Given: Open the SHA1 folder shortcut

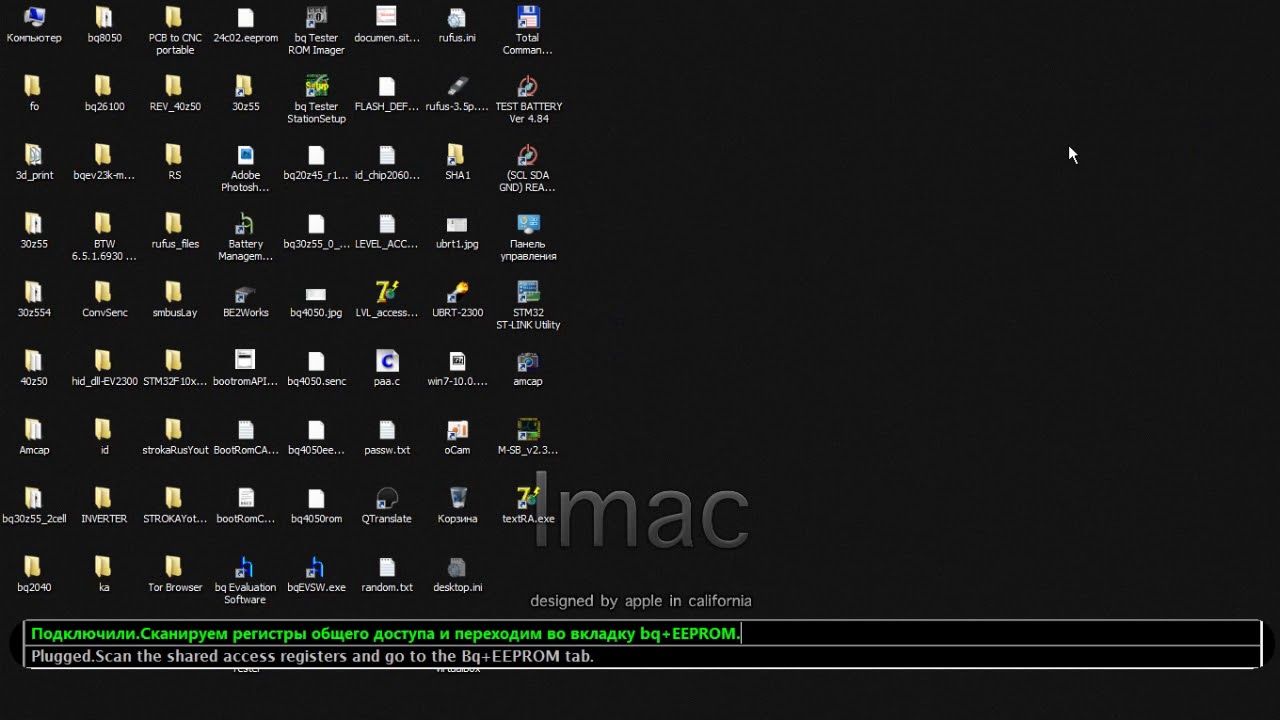Looking at the screenshot, I should point(457,162).
